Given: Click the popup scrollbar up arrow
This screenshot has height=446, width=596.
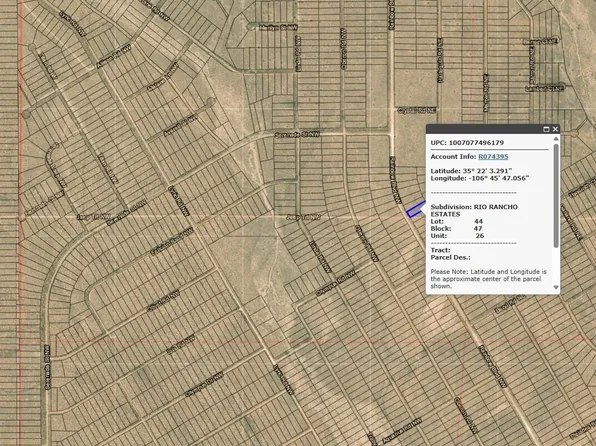Looking at the screenshot, I should point(556,139).
